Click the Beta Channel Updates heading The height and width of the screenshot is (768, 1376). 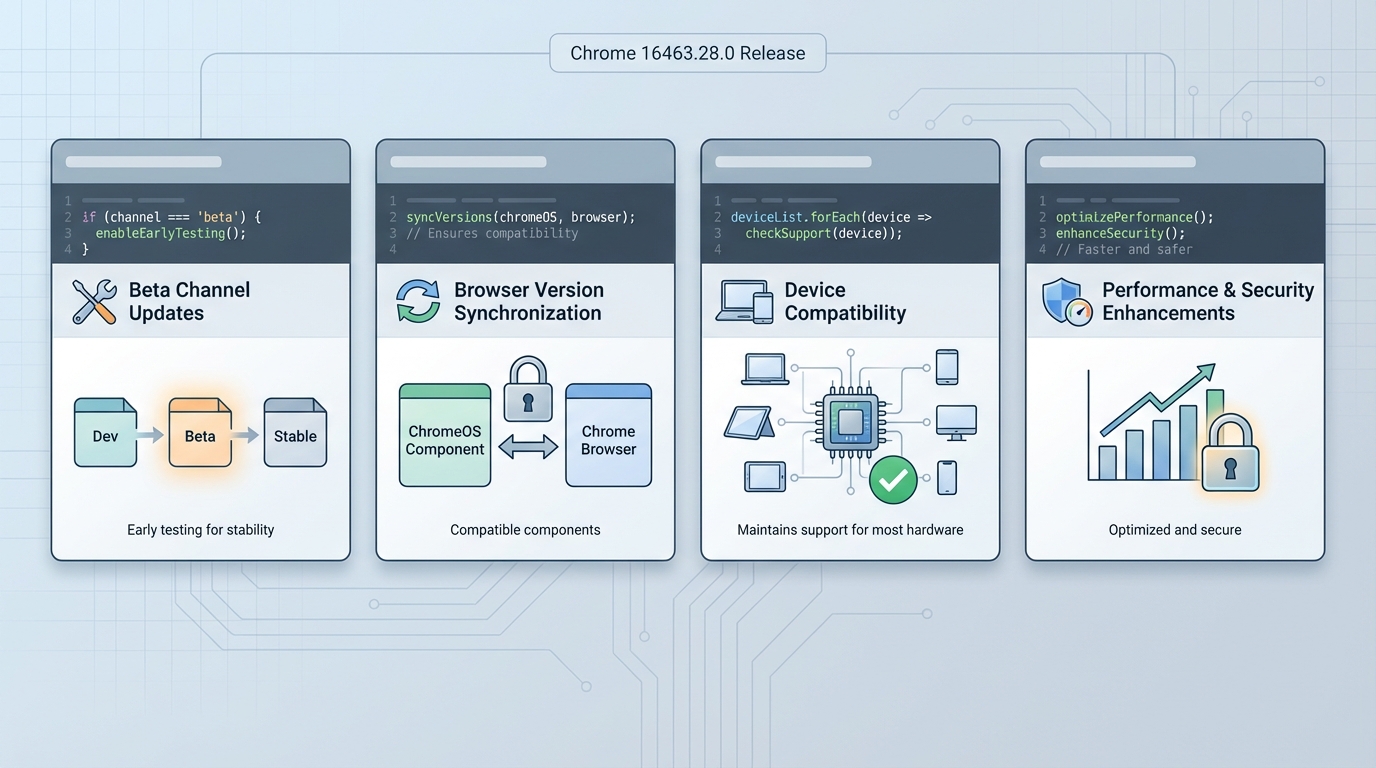pos(189,301)
